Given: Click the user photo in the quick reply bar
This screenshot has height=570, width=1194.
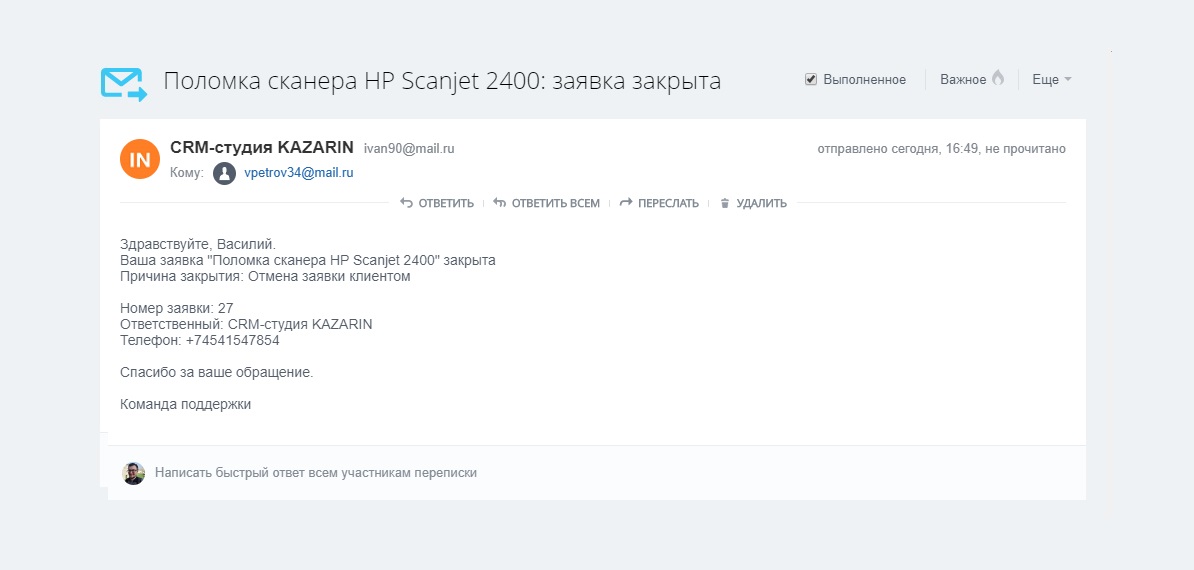Looking at the screenshot, I should [x=134, y=473].
